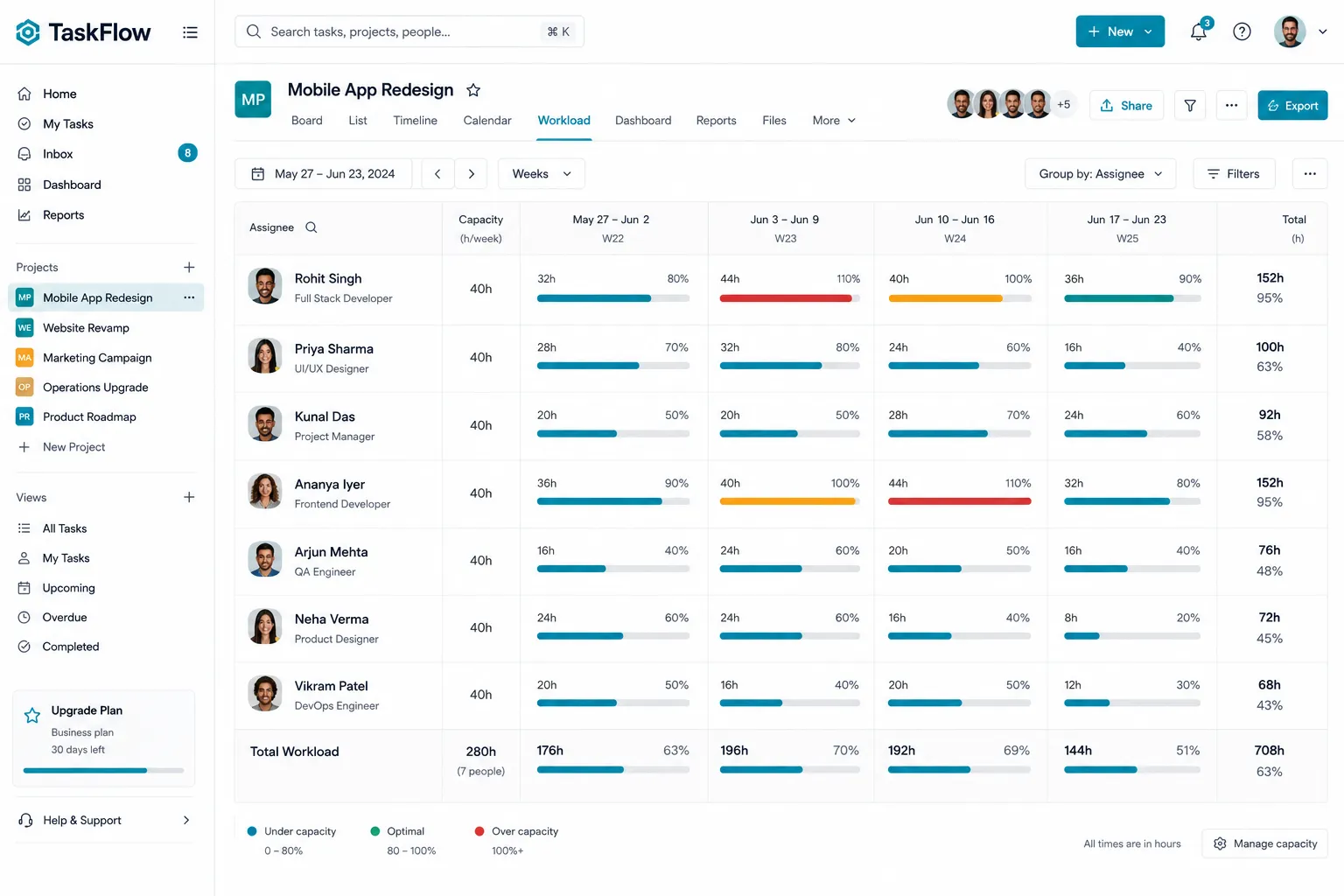The width and height of the screenshot is (1344, 896).
Task: Click the Upgrade Plan days-left progress bar
Action: point(103,771)
